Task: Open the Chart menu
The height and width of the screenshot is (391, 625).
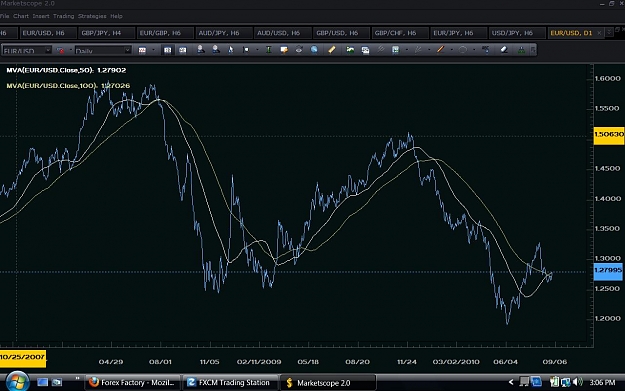Action: click(x=21, y=16)
